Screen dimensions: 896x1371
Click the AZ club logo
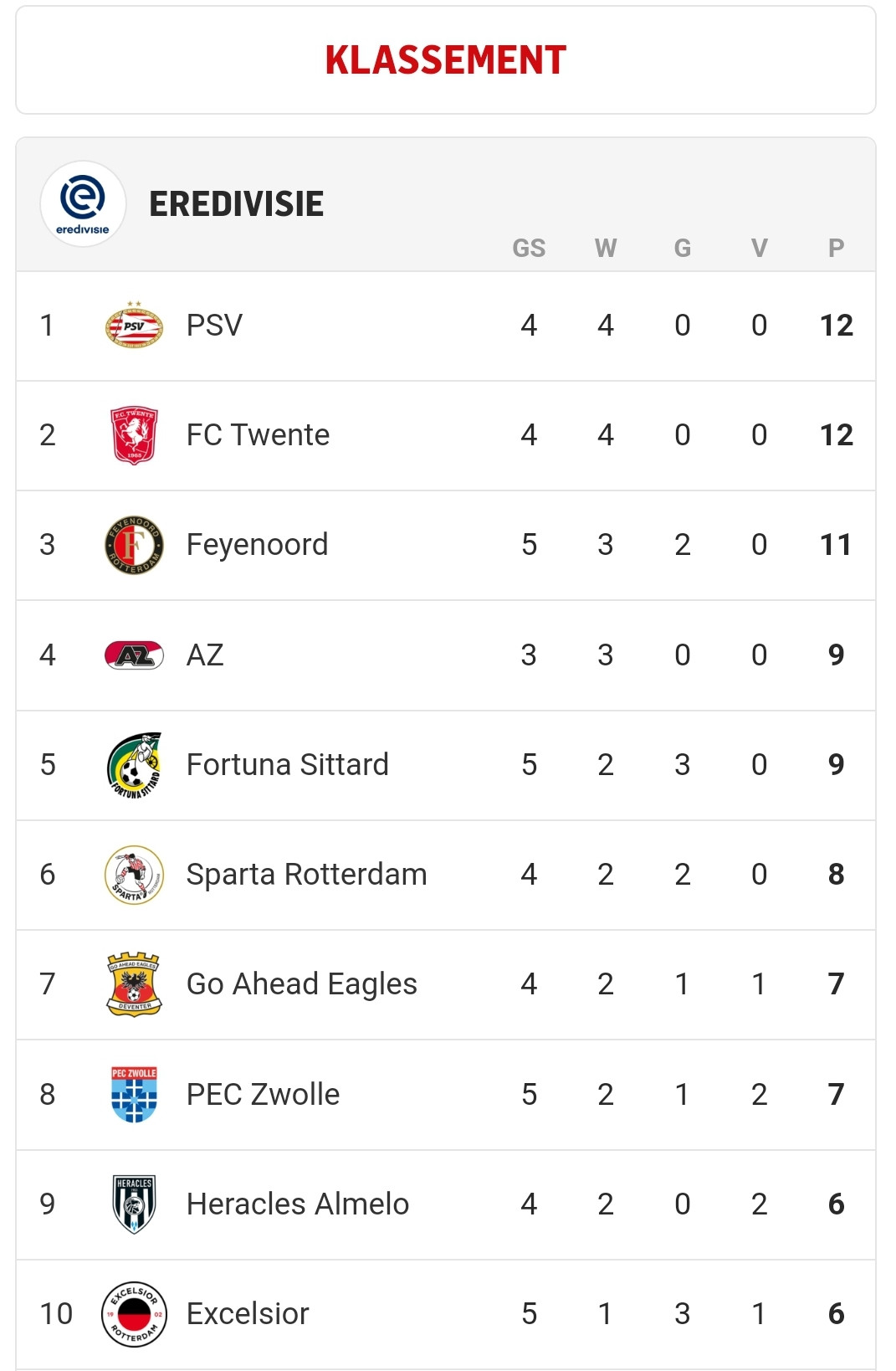[134, 655]
